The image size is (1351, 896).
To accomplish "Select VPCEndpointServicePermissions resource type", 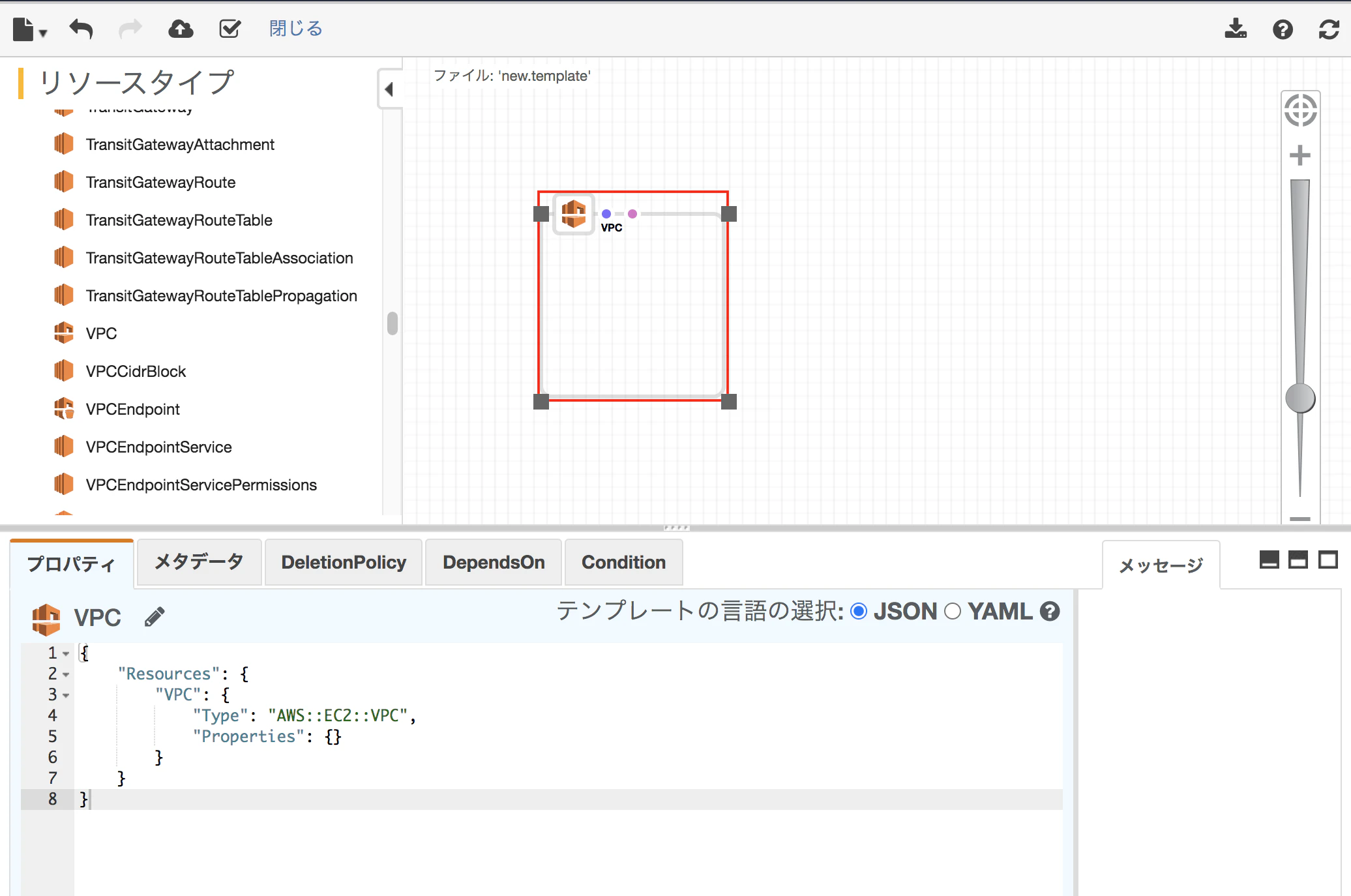I will [x=201, y=485].
